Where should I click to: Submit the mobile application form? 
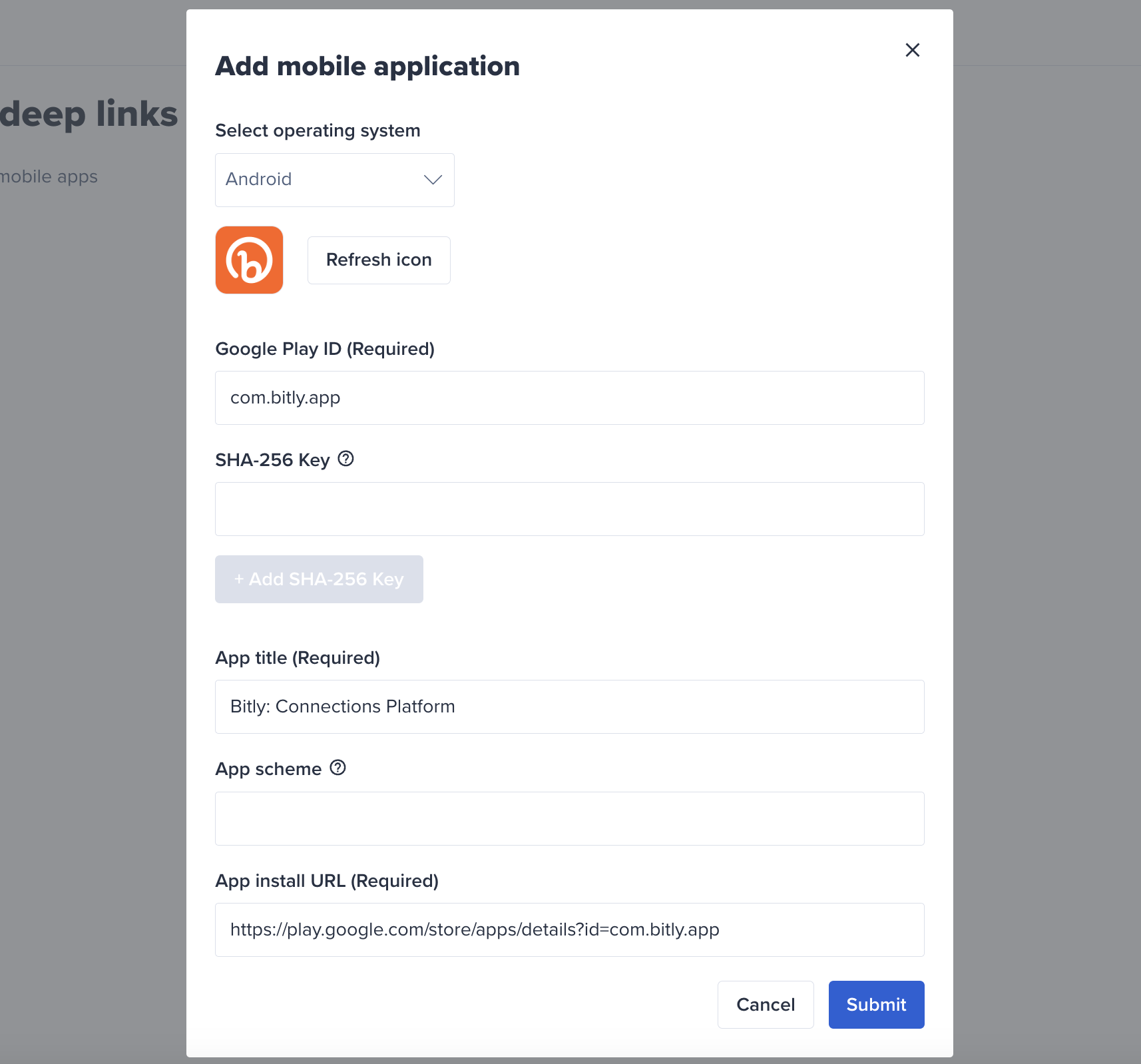(876, 1005)
